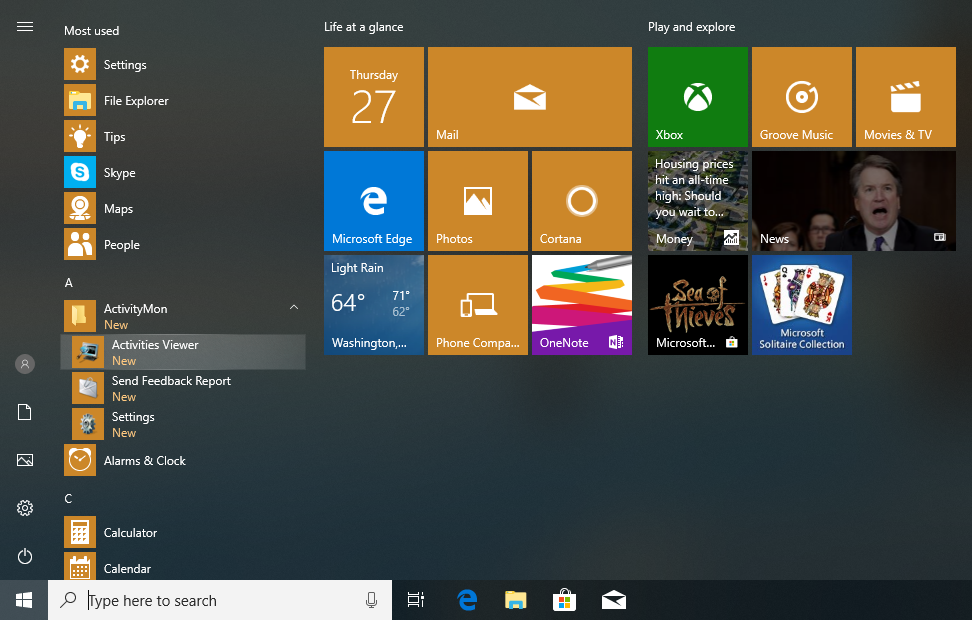Screen dimensions: 972x620
Task: Open the Groove Music tile
Action: pos(802,97)
